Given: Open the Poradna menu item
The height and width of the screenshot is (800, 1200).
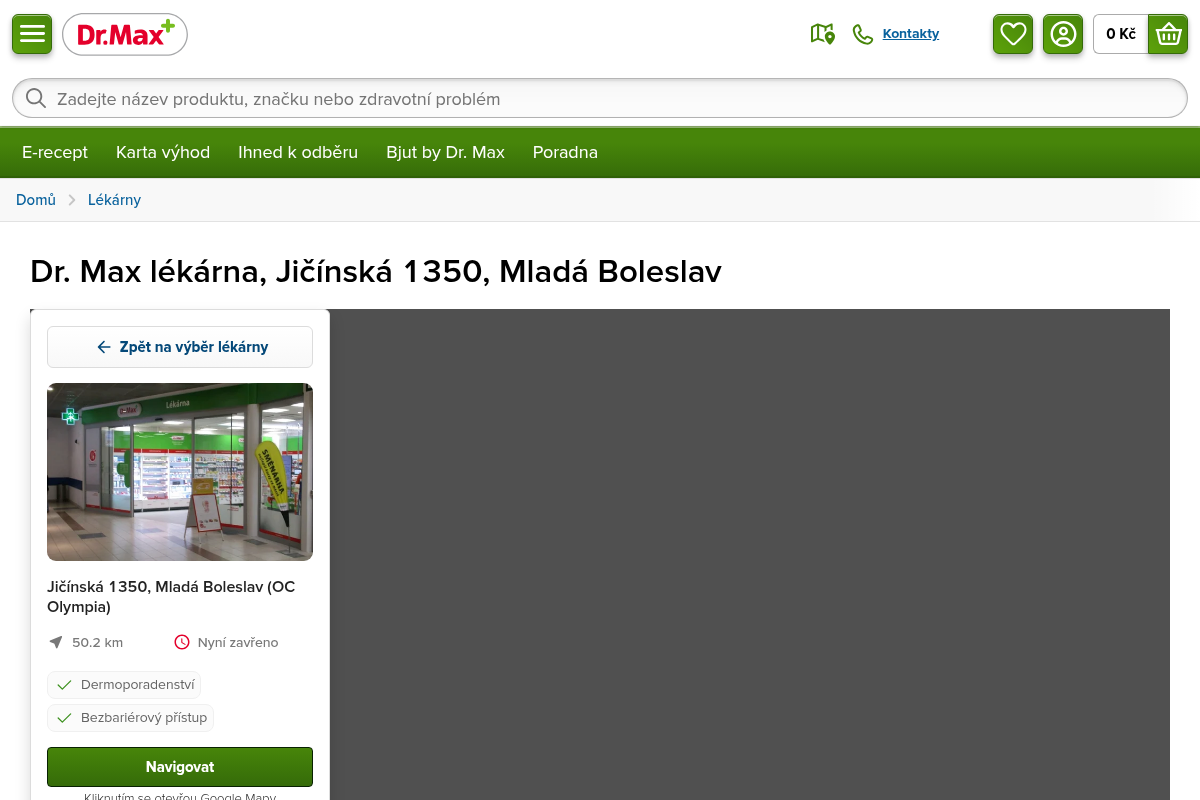Looking at the screenshot, I should (x=565, y=152).
